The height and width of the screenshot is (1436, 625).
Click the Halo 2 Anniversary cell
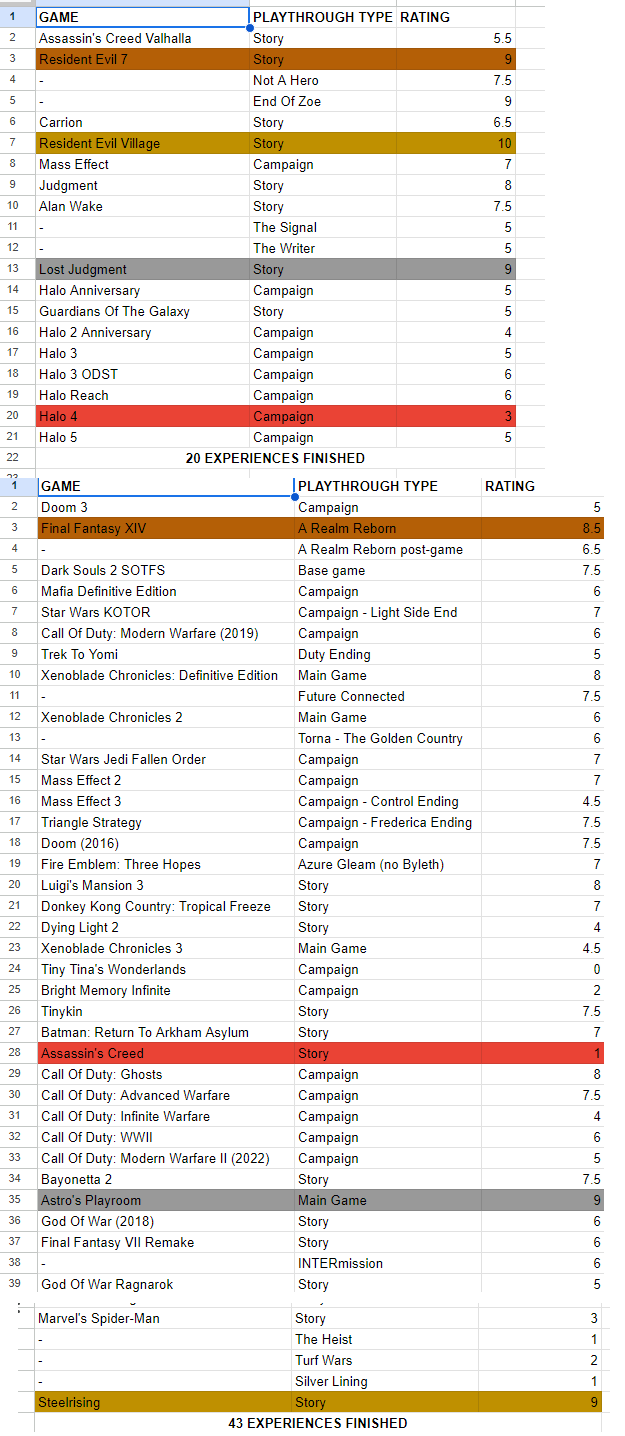tap(142, 332)
